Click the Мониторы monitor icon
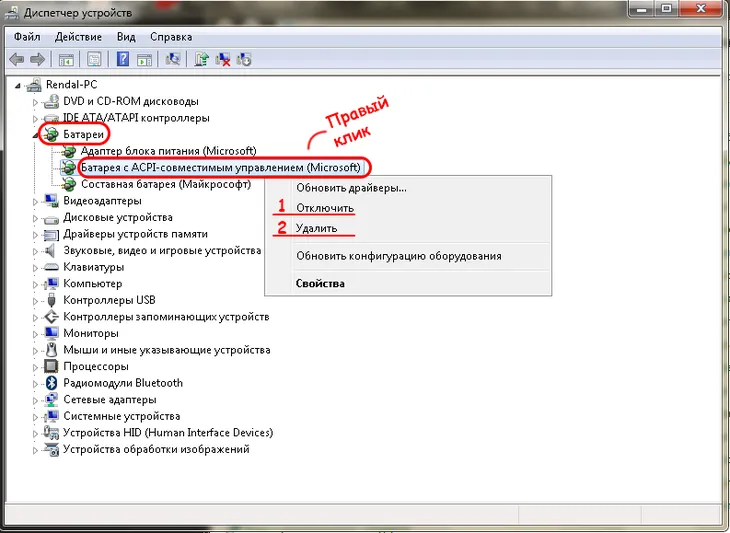The height and width of the screenshot is (533, 730). click(51, 333)
